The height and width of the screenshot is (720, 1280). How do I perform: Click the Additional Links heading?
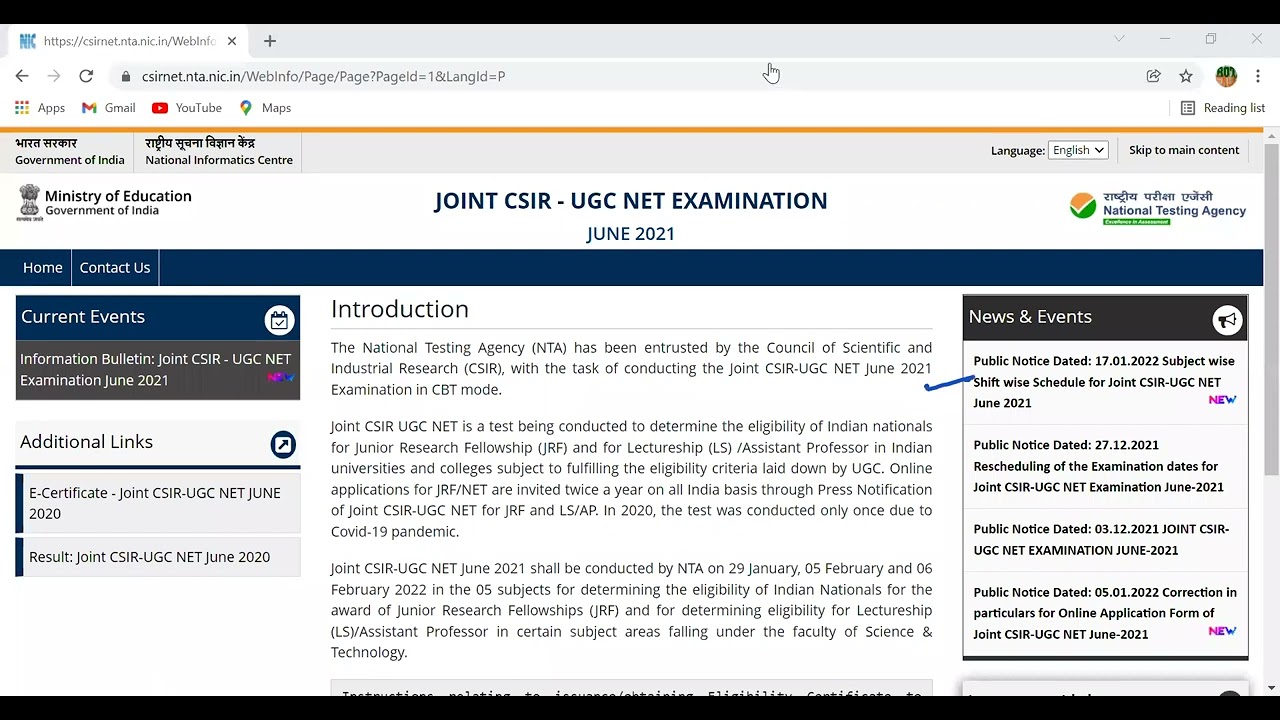point(86,442)
